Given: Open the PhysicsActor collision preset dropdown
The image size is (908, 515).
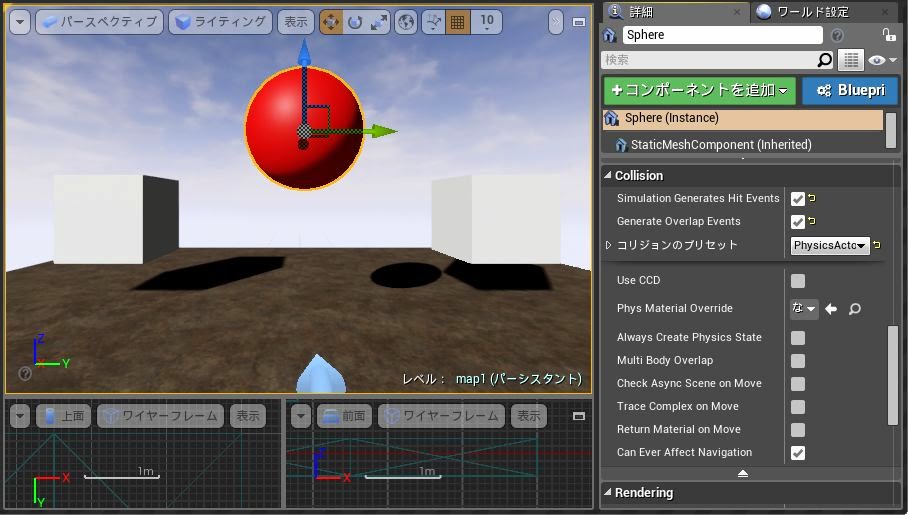Looking at the screenshot, I should [x=830, y=245].
